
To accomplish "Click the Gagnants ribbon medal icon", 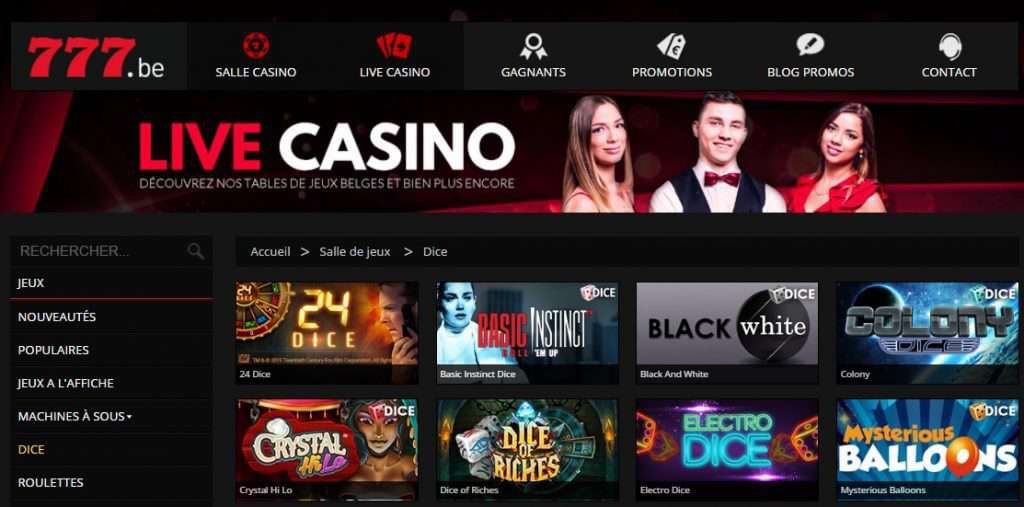I will click(x=534, y=46).
